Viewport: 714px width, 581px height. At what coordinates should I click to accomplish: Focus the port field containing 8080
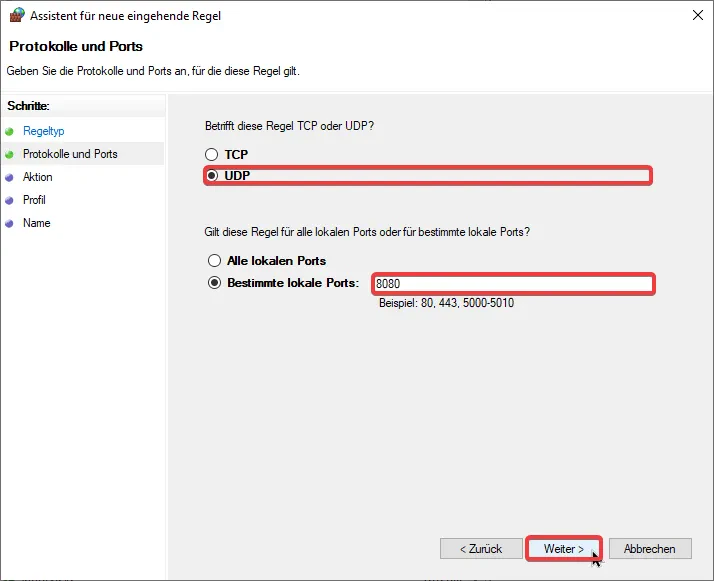[513, 284]
